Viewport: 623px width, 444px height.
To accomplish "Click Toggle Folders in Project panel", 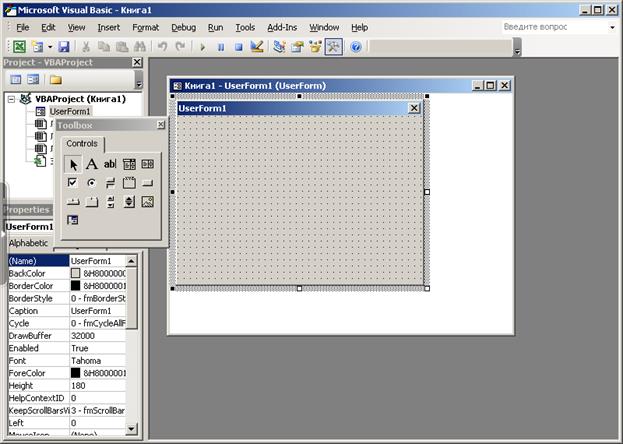I will 56,79.
